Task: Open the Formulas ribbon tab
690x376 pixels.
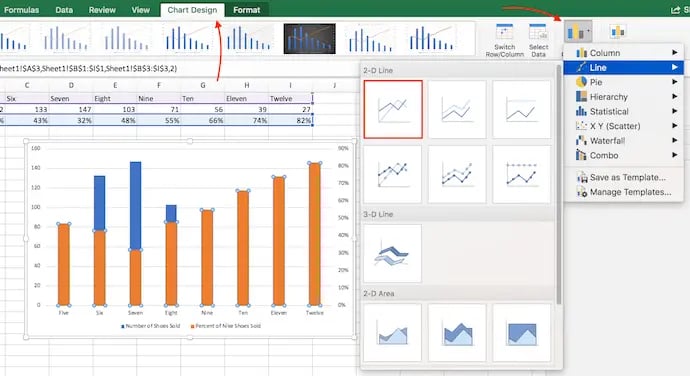Action: 21,10
